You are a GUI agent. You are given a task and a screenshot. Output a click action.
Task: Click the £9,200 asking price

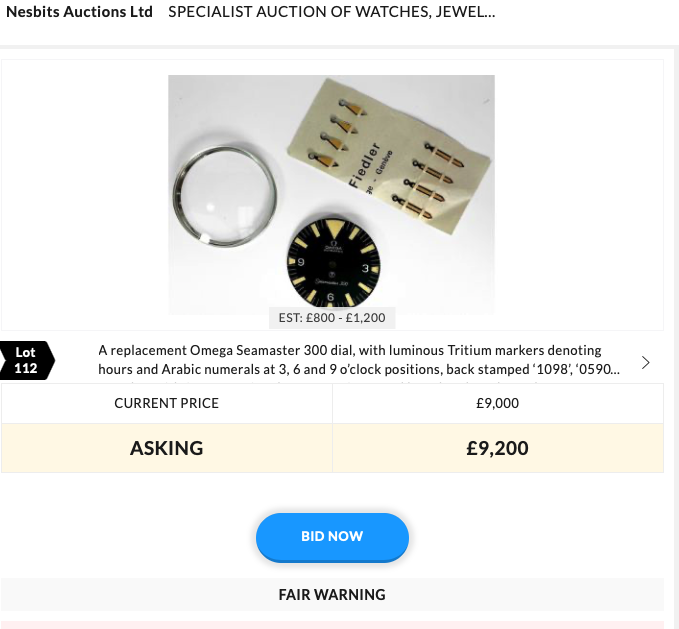tap(498, 448)
